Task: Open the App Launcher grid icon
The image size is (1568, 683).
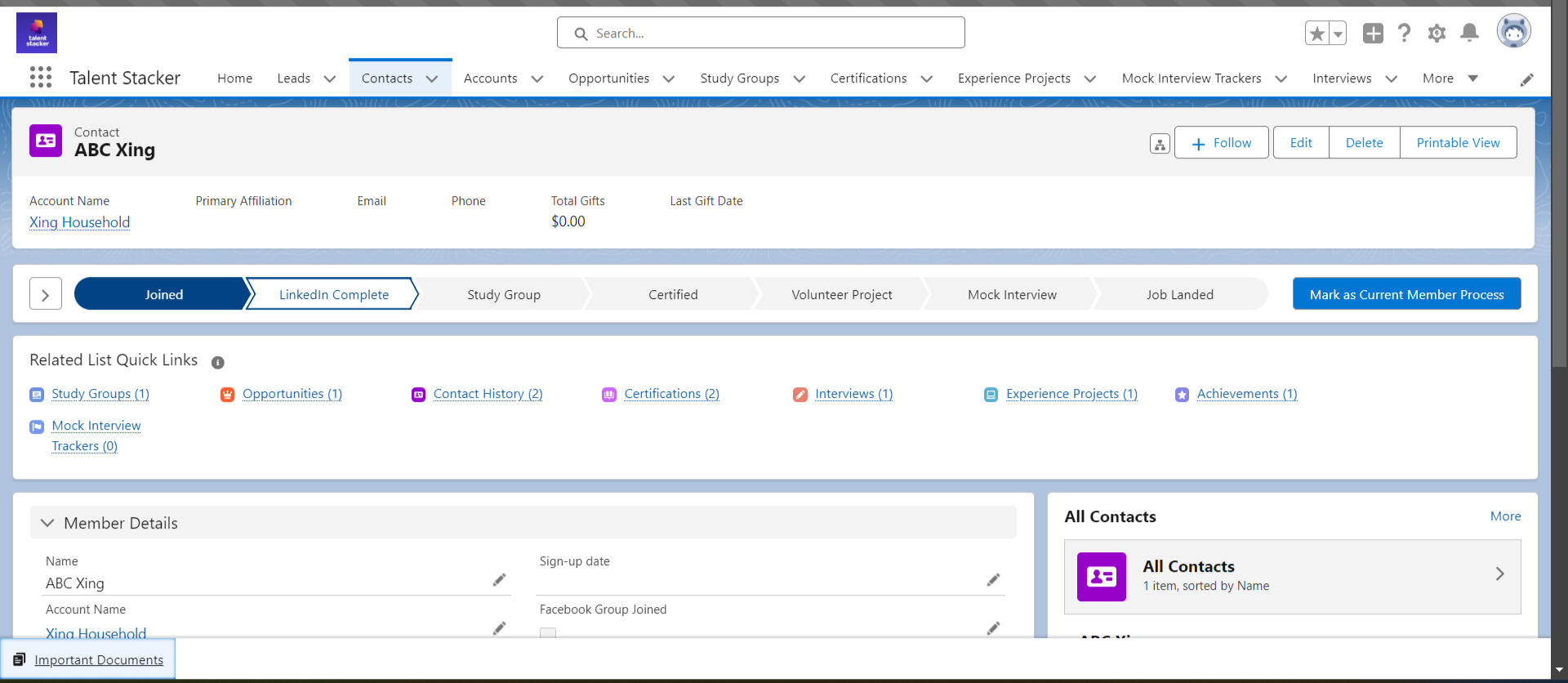Action: click(x=41, y=78)
